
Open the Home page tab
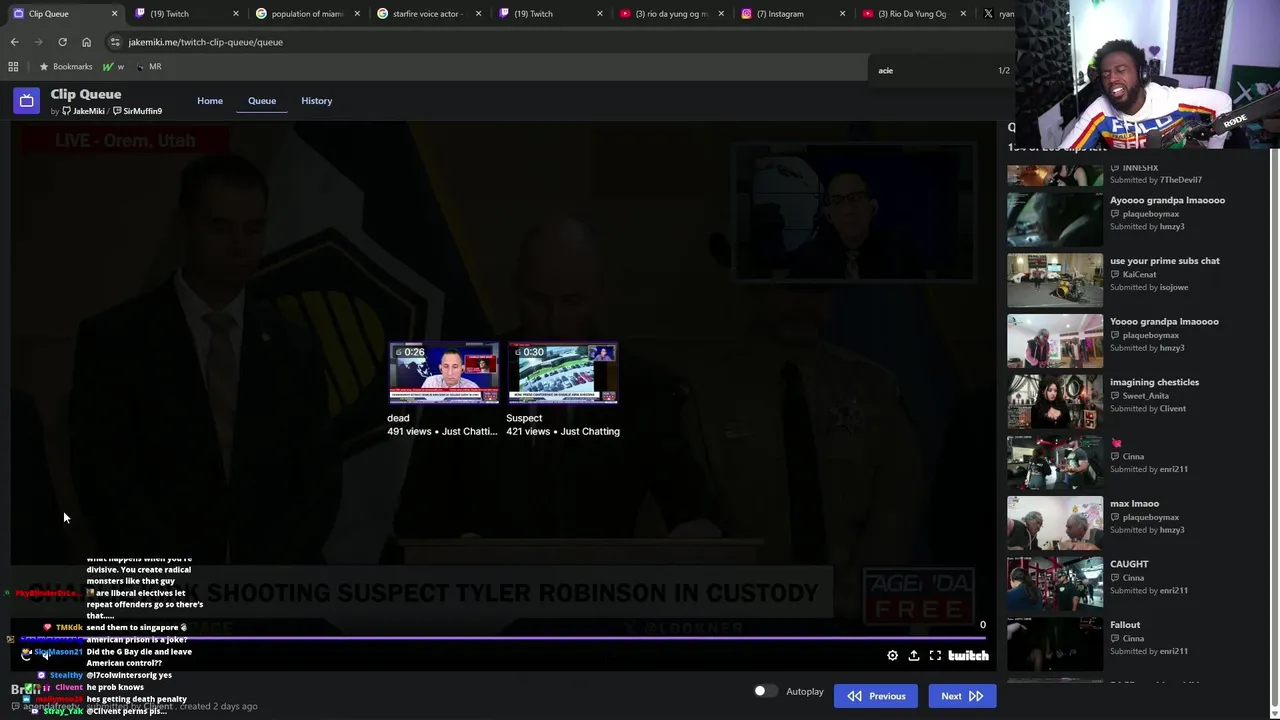pos(210,101)
